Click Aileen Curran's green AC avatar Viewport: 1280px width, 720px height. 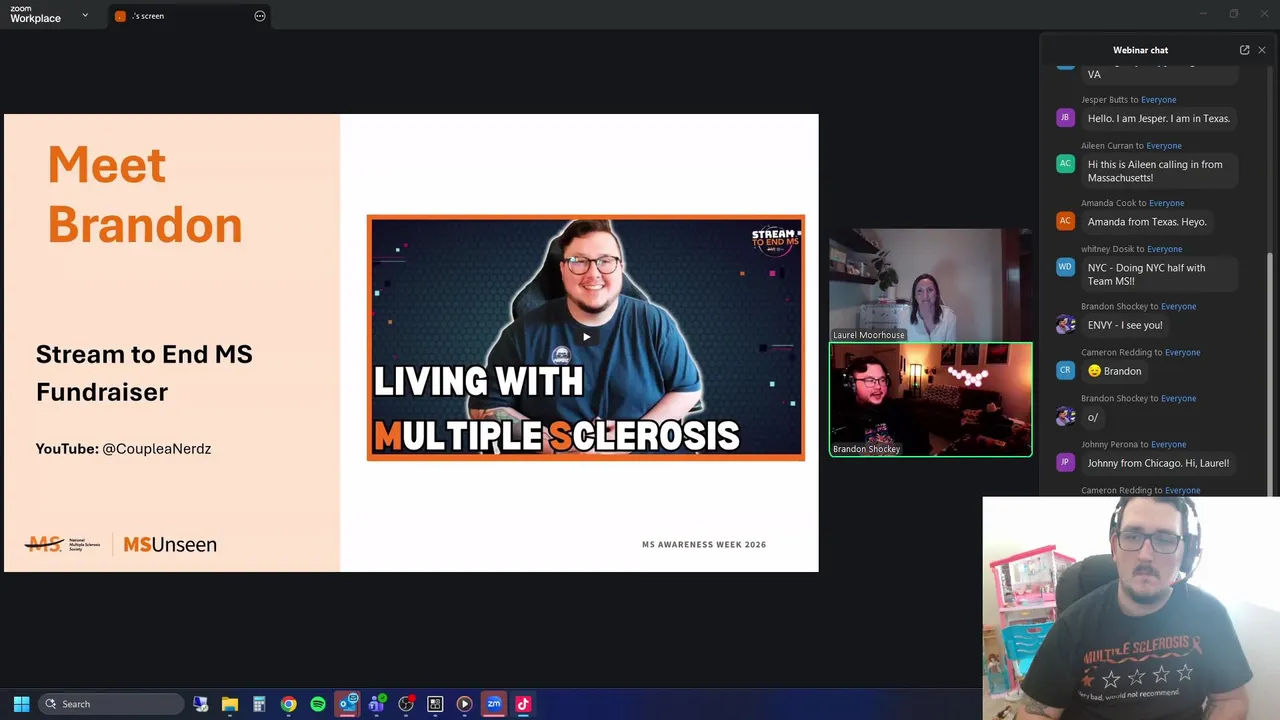click(x=1065, y=164)
